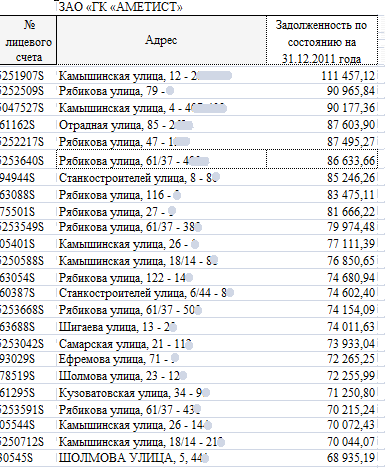
Task: Select the debt value 74 154,09
Action: pyautogui.click(x=351, y=310)
